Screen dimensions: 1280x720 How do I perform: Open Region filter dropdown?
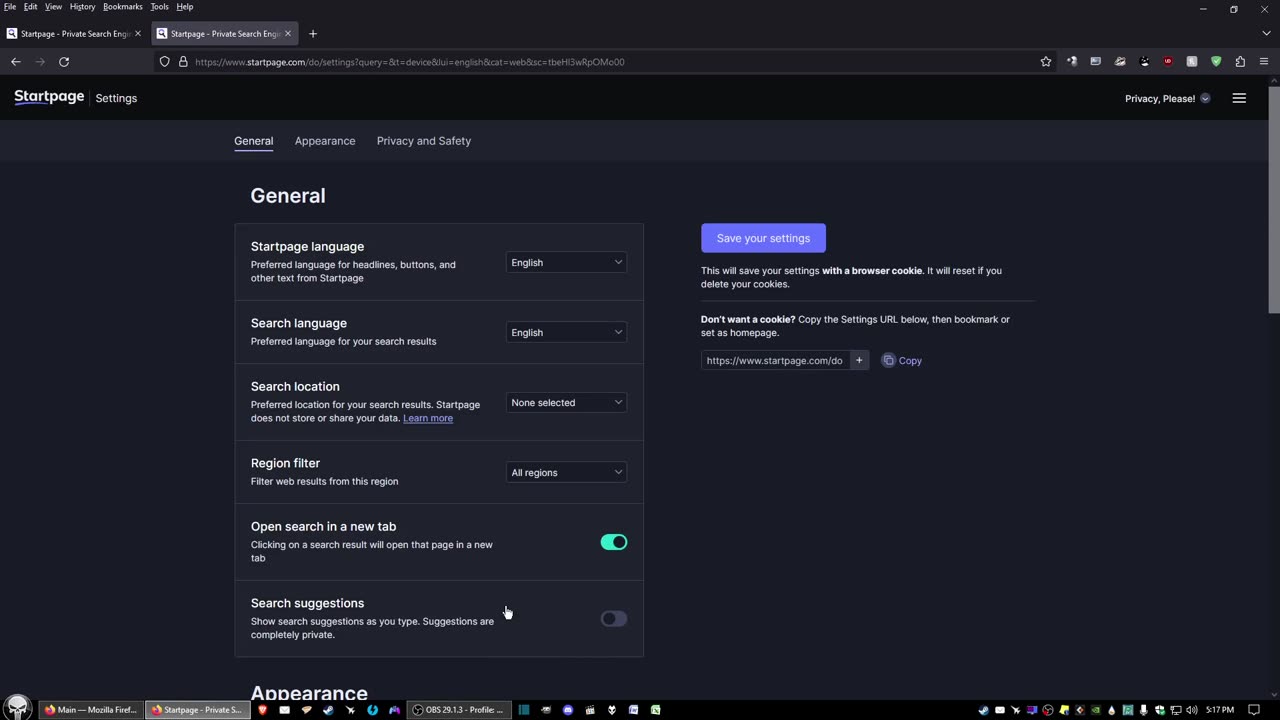pyautogui.click(x=566, y=472)
